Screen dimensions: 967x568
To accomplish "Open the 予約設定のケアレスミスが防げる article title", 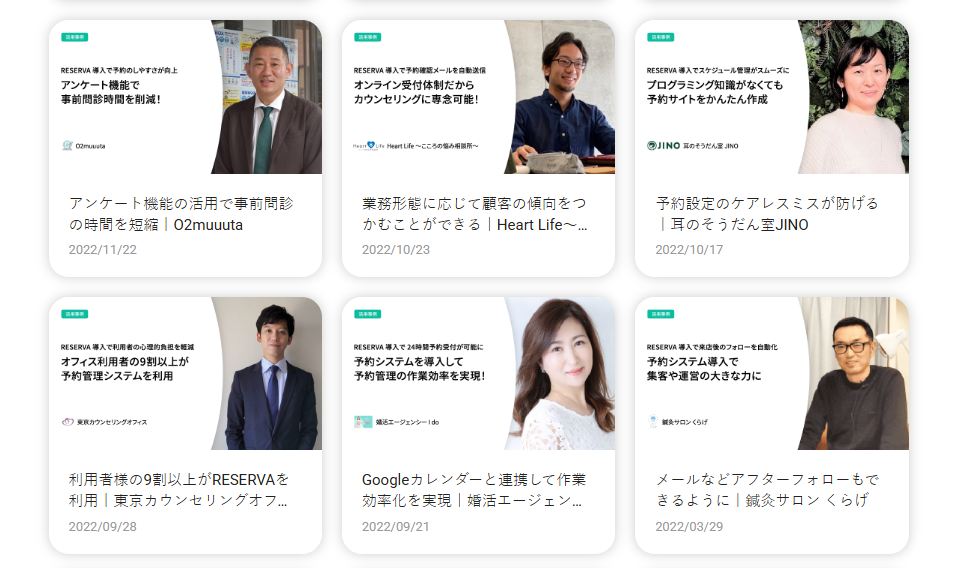I will click(767, 214).
